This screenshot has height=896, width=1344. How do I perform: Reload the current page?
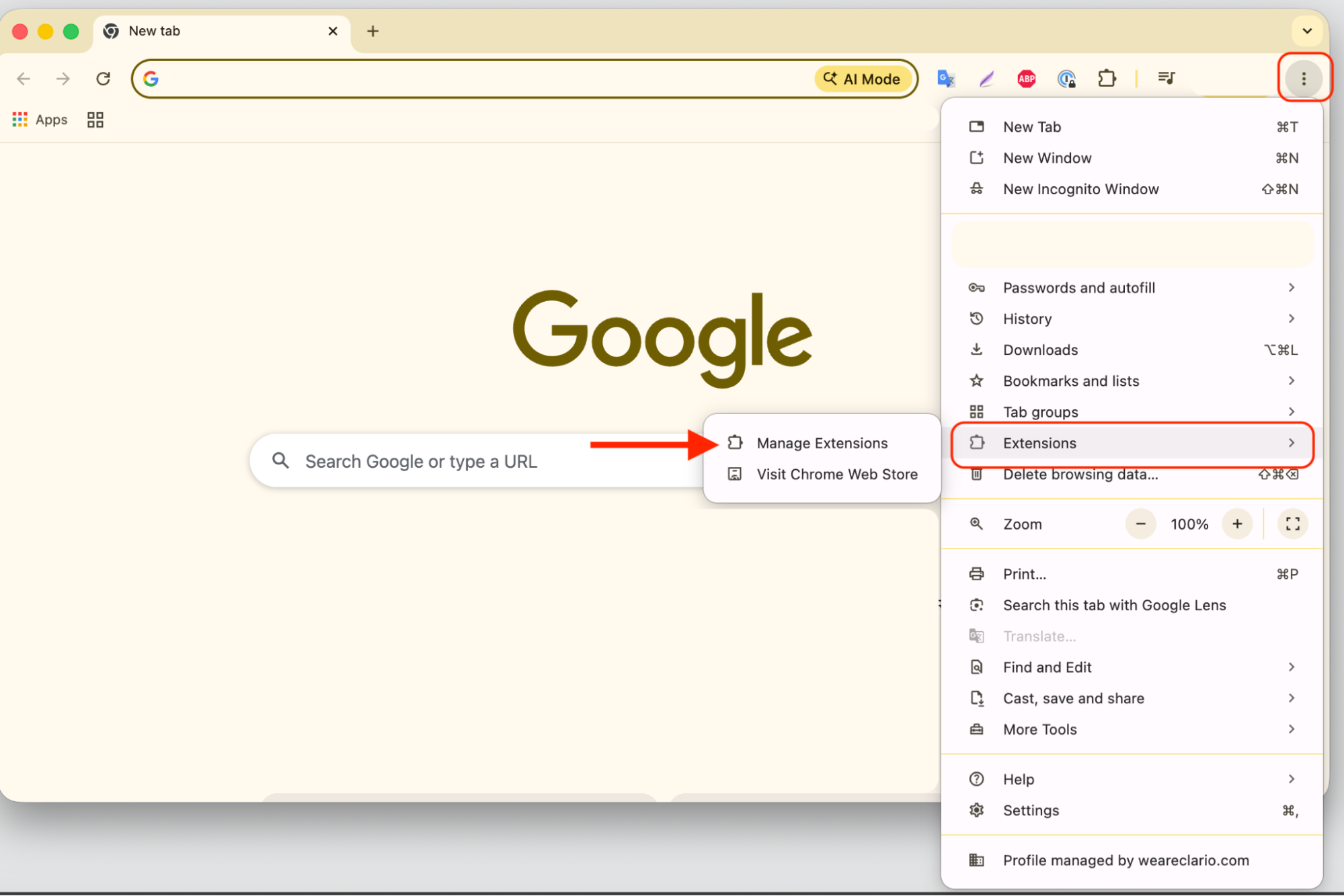103,79
